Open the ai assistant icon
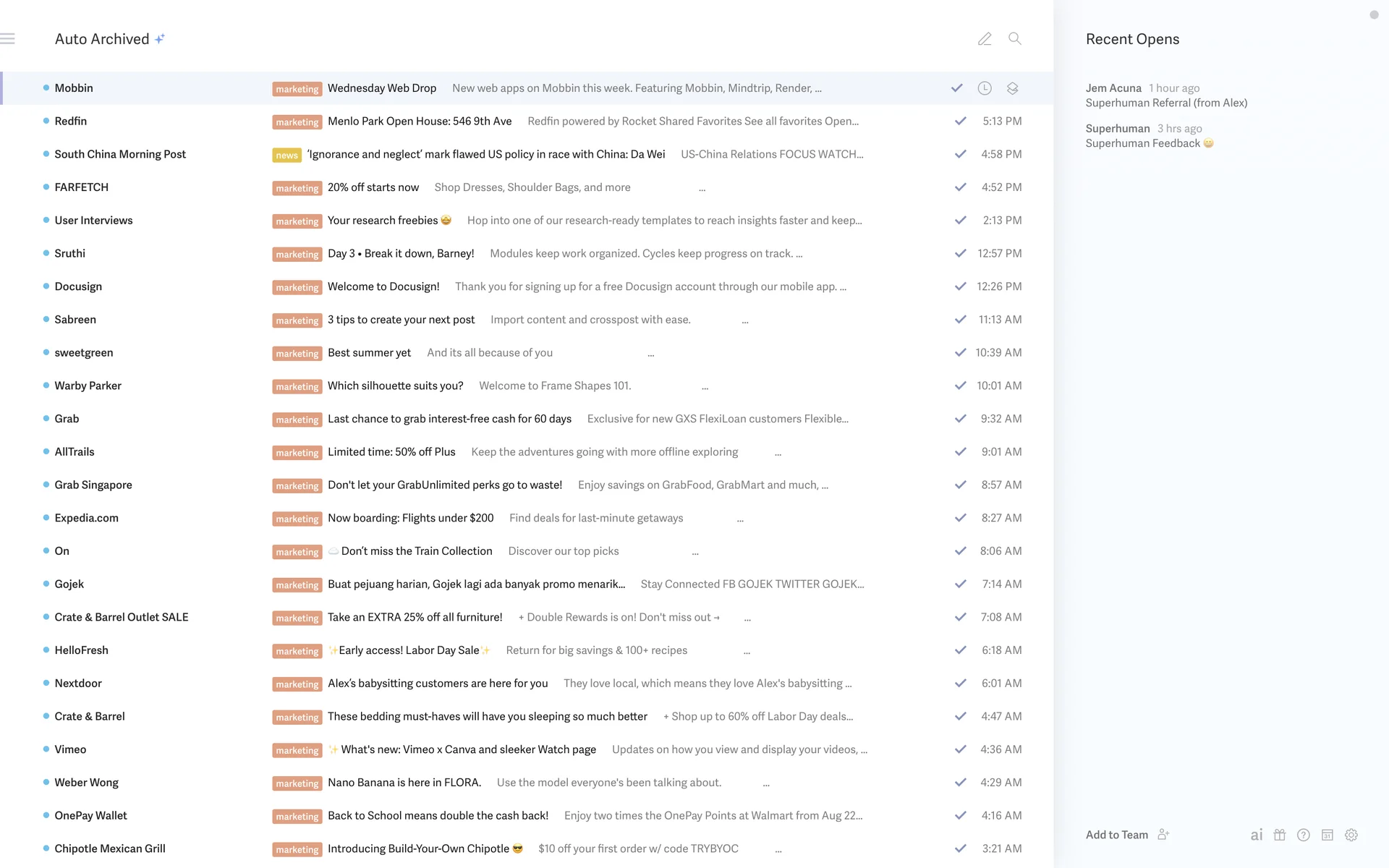The height and width of the screenshot is (868, 1389). [1257, 835]
